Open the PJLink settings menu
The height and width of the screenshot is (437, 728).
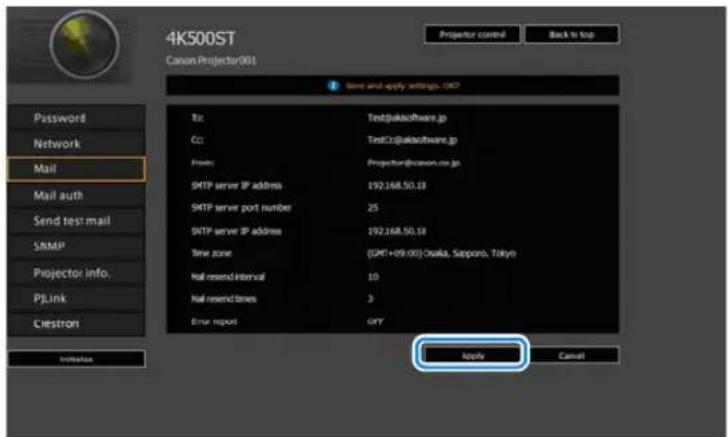click(x=77, y=299)
